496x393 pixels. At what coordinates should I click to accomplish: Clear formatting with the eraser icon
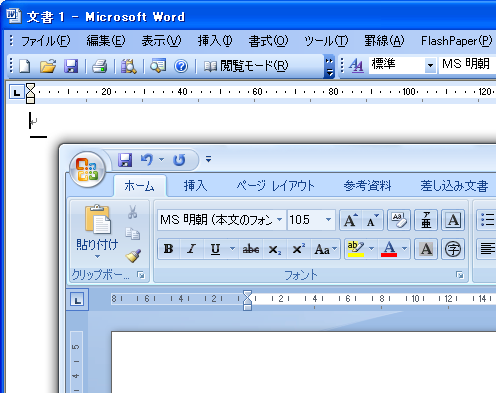pyautogui.click(x=399, y=220)
